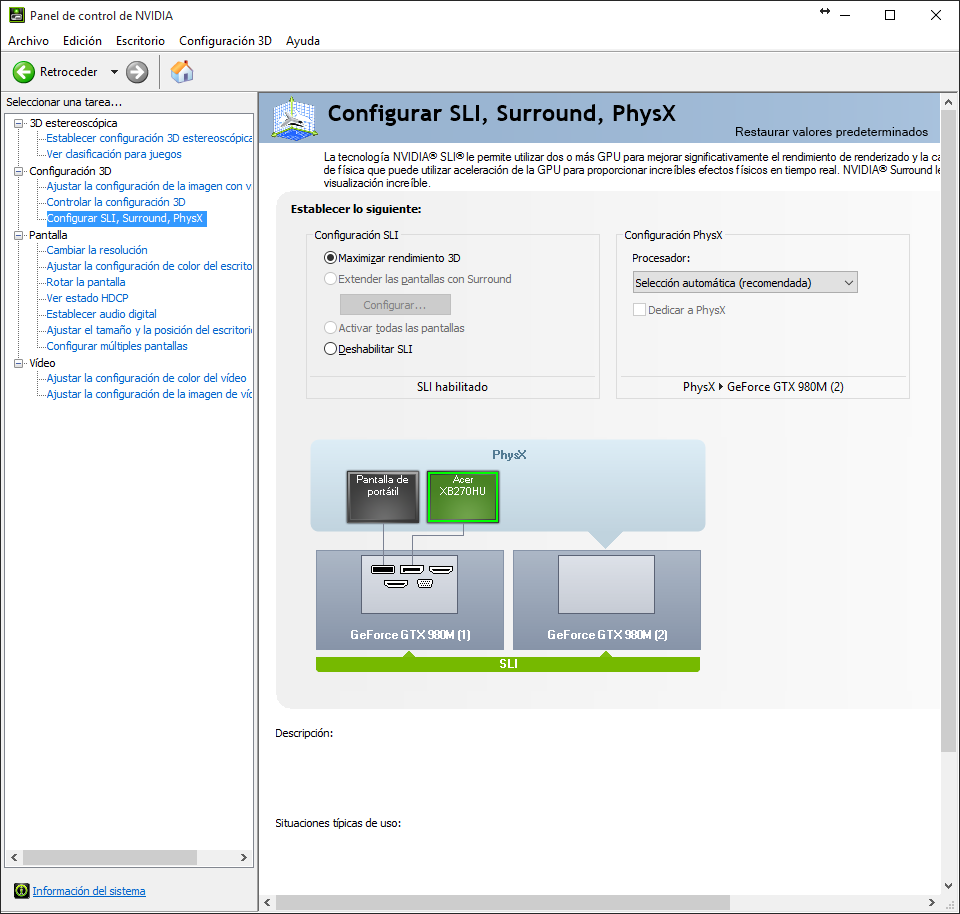Collapse the Configuración 3D tree node
Viewport: 960px width, 914px height.
(x=18, y=171)
